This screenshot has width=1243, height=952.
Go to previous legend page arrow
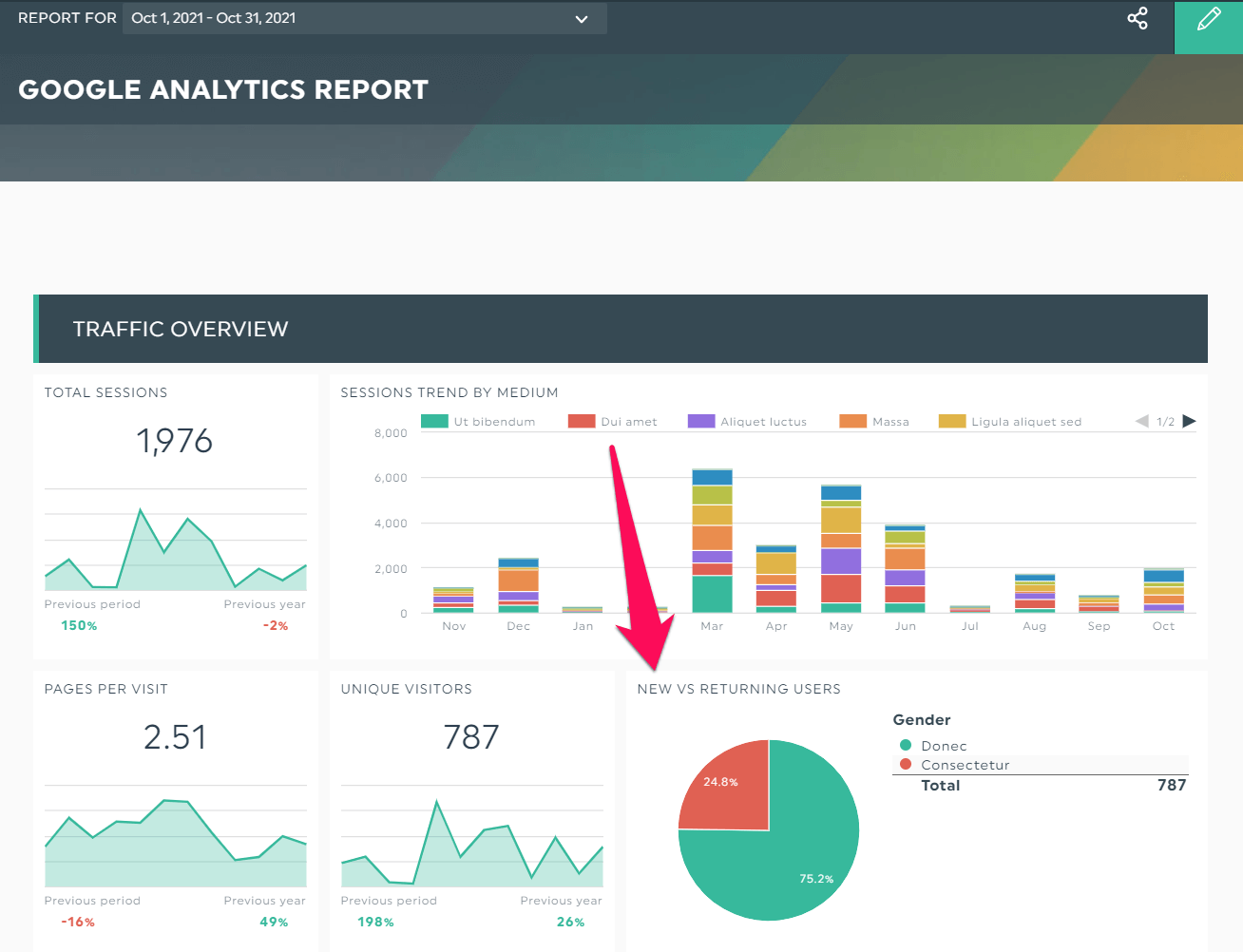[x=1142, y=421]
